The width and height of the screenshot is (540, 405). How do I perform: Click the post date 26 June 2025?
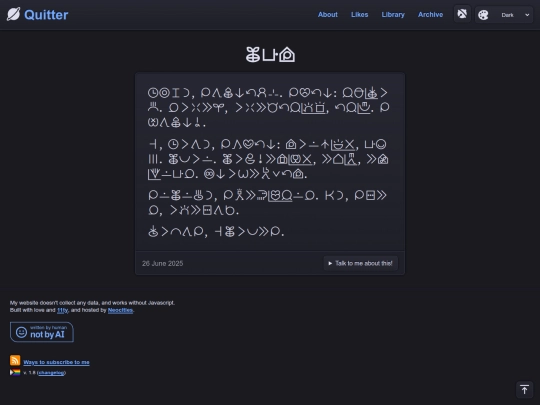163,263
